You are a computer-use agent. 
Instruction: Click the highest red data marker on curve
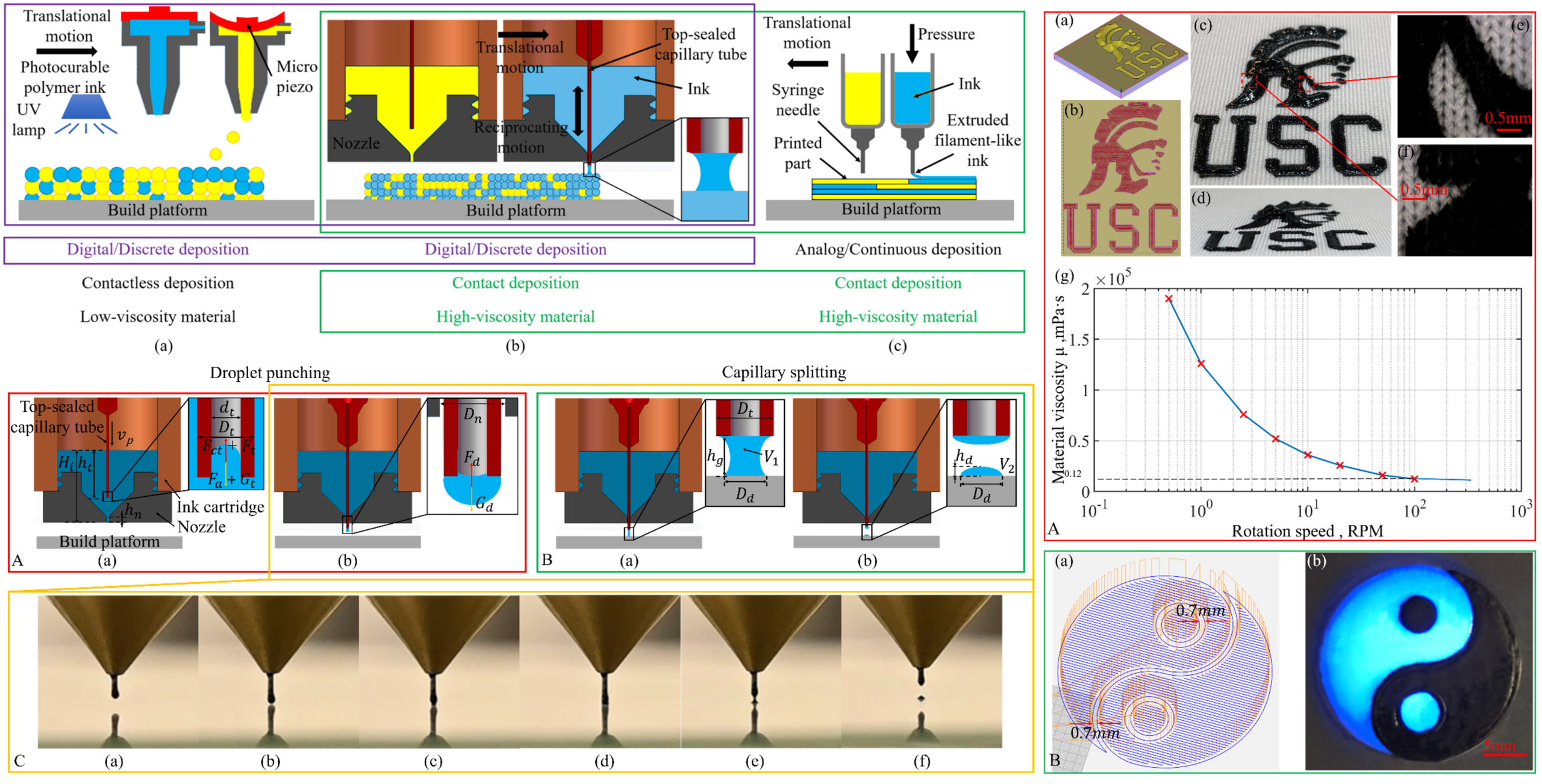[x=1169, y=299]
